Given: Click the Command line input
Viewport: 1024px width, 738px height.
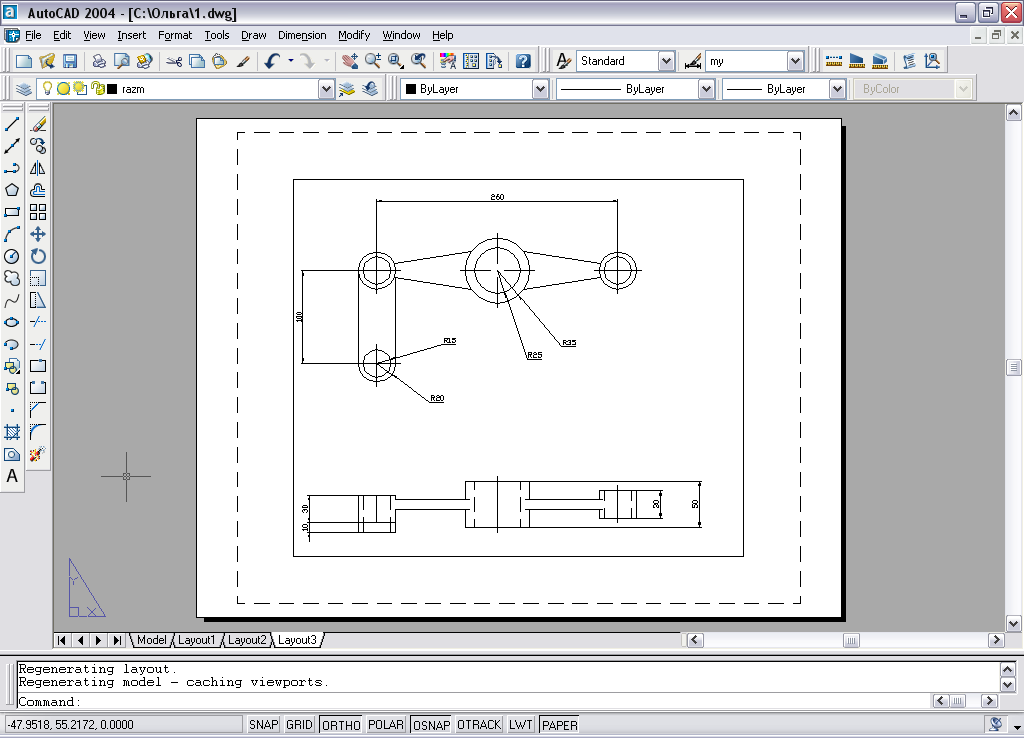Looking at the screenshot, I should [x=473, y=701].
